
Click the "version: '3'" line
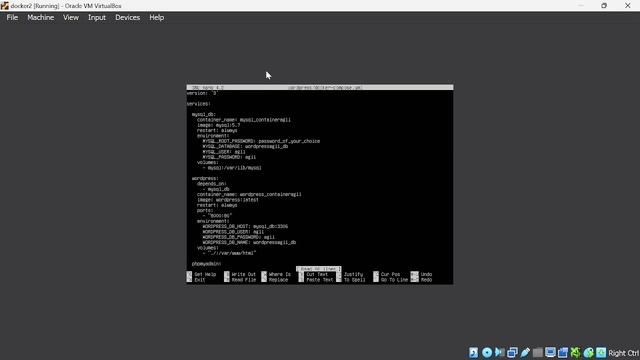[202, 93]
